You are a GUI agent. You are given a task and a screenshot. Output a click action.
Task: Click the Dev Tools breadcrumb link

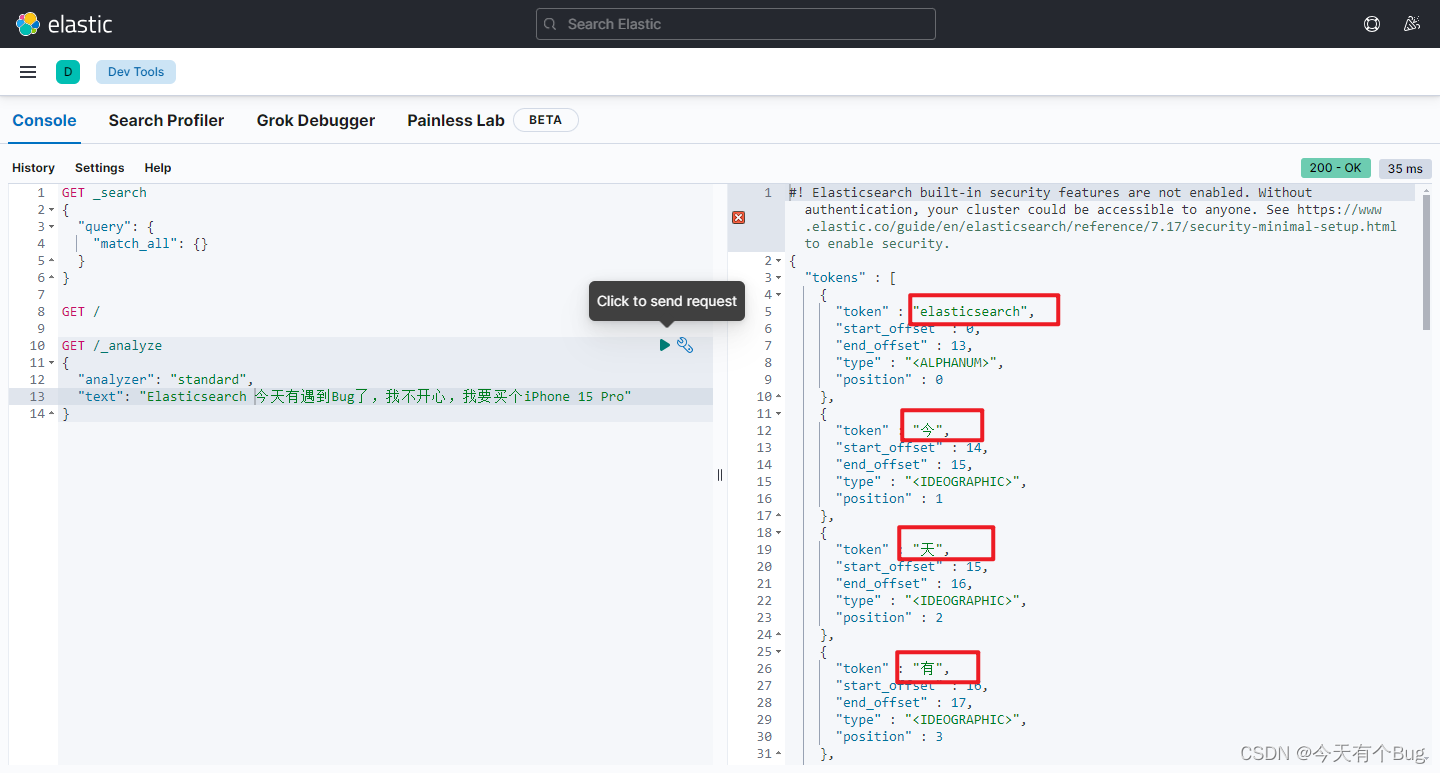[135, 71]
